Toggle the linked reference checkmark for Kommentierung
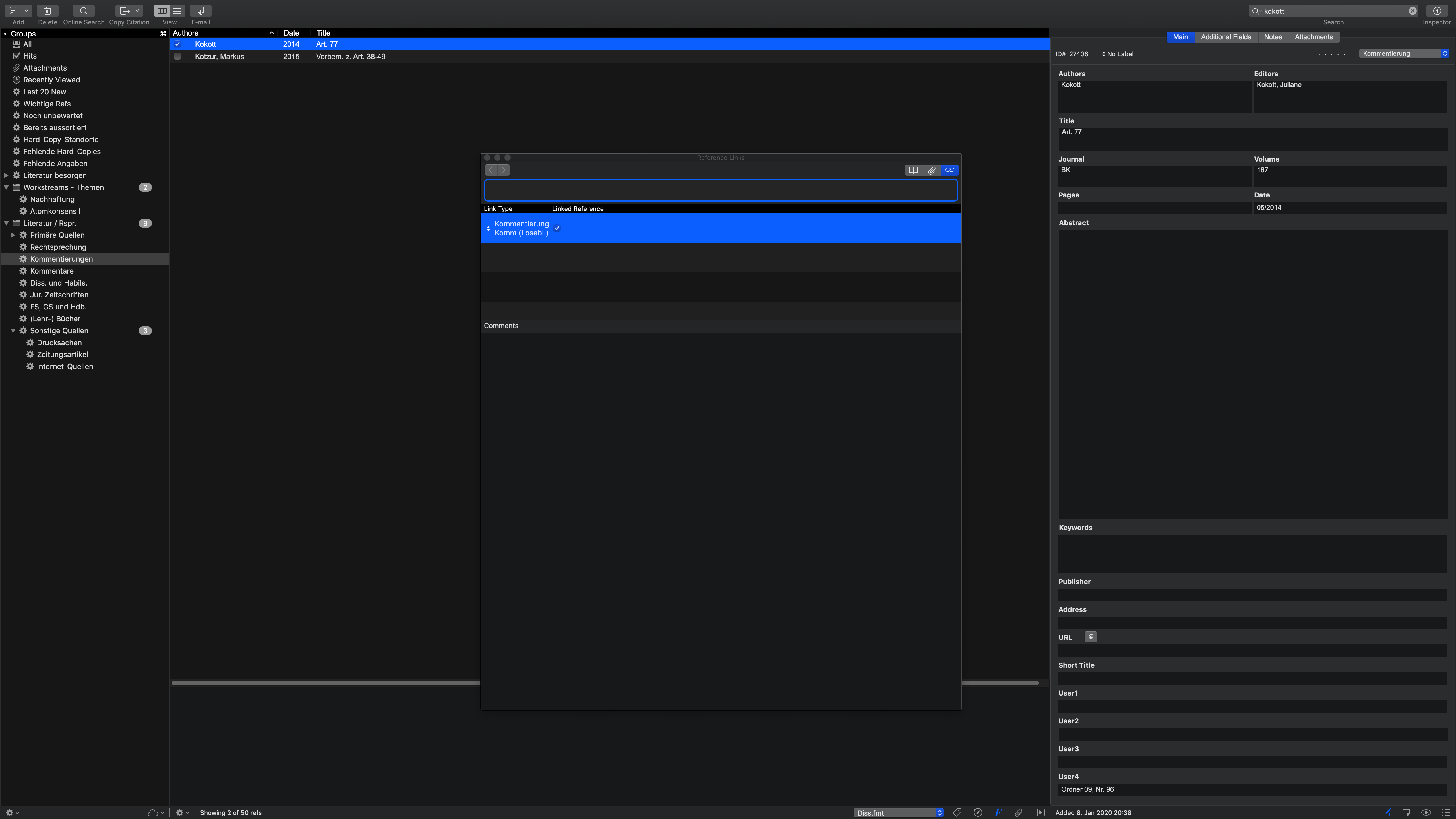The height and width of the screenshot is (819, 1456). (x=557, y=228)
